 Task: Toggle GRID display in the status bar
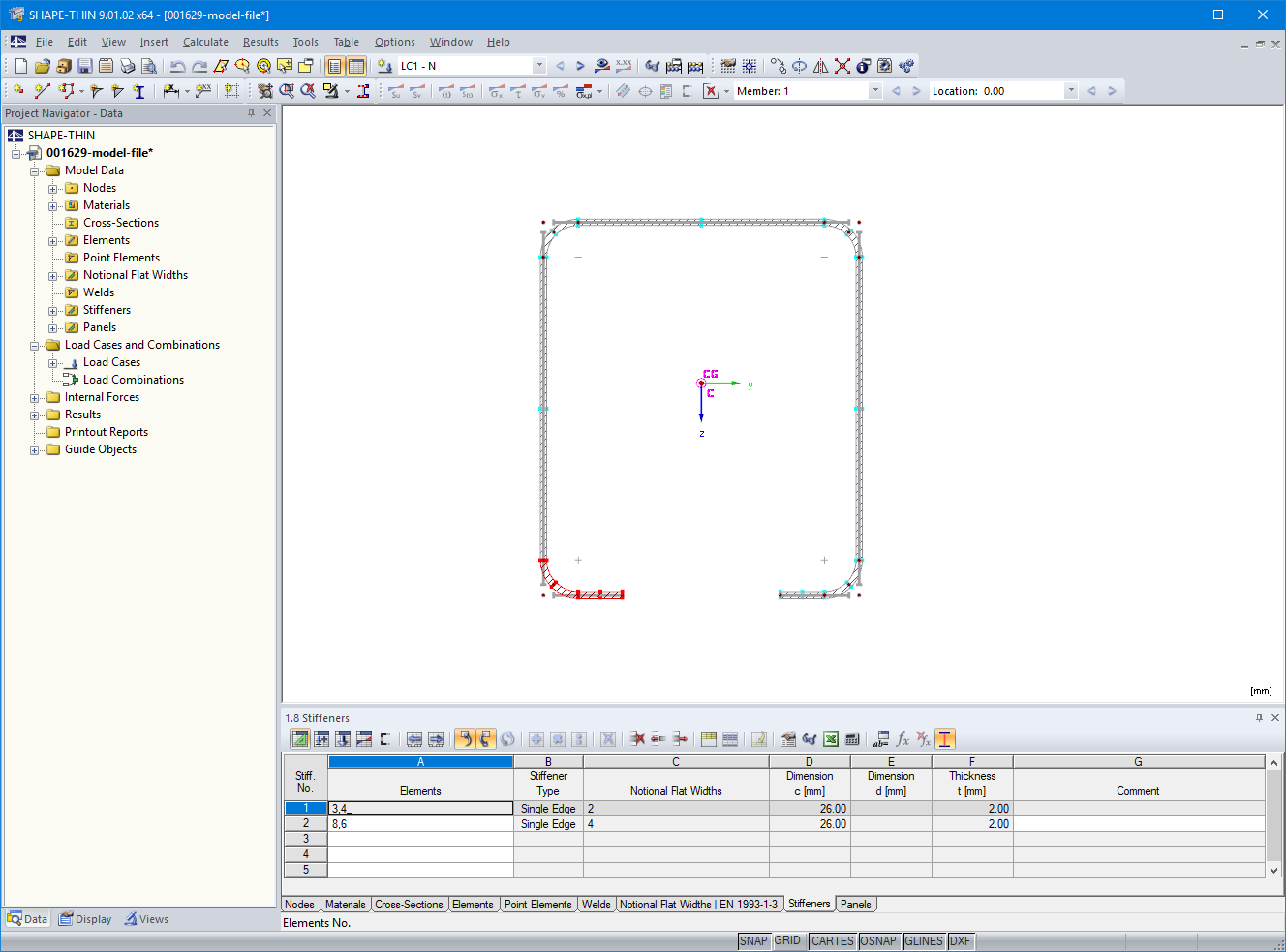(x=789, y=940)
